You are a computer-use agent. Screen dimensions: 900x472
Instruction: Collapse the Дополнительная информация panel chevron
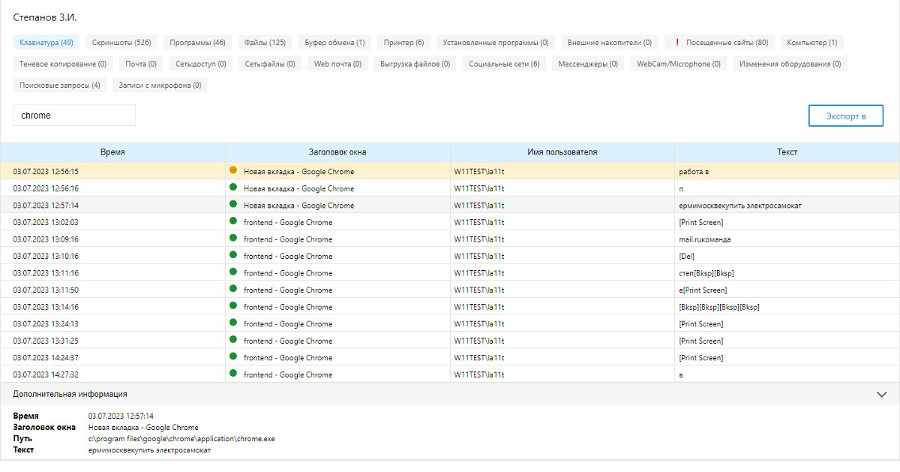click(x=882, y=394)
